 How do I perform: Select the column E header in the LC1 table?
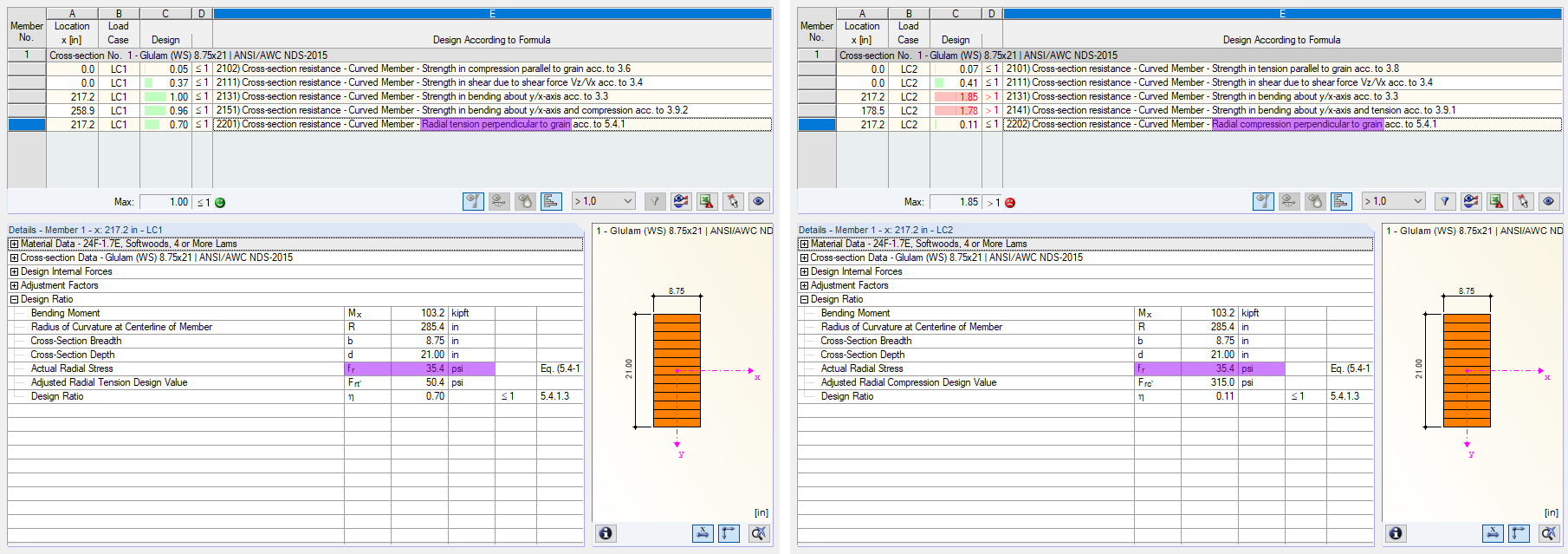[x=492, y=14]
